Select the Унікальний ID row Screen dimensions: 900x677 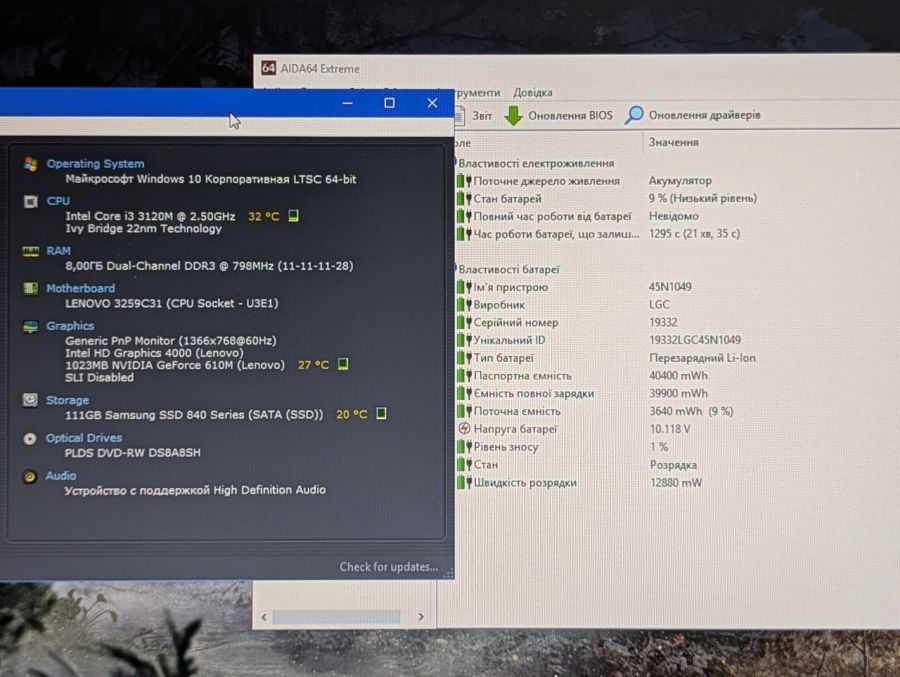tap(599, 341)
